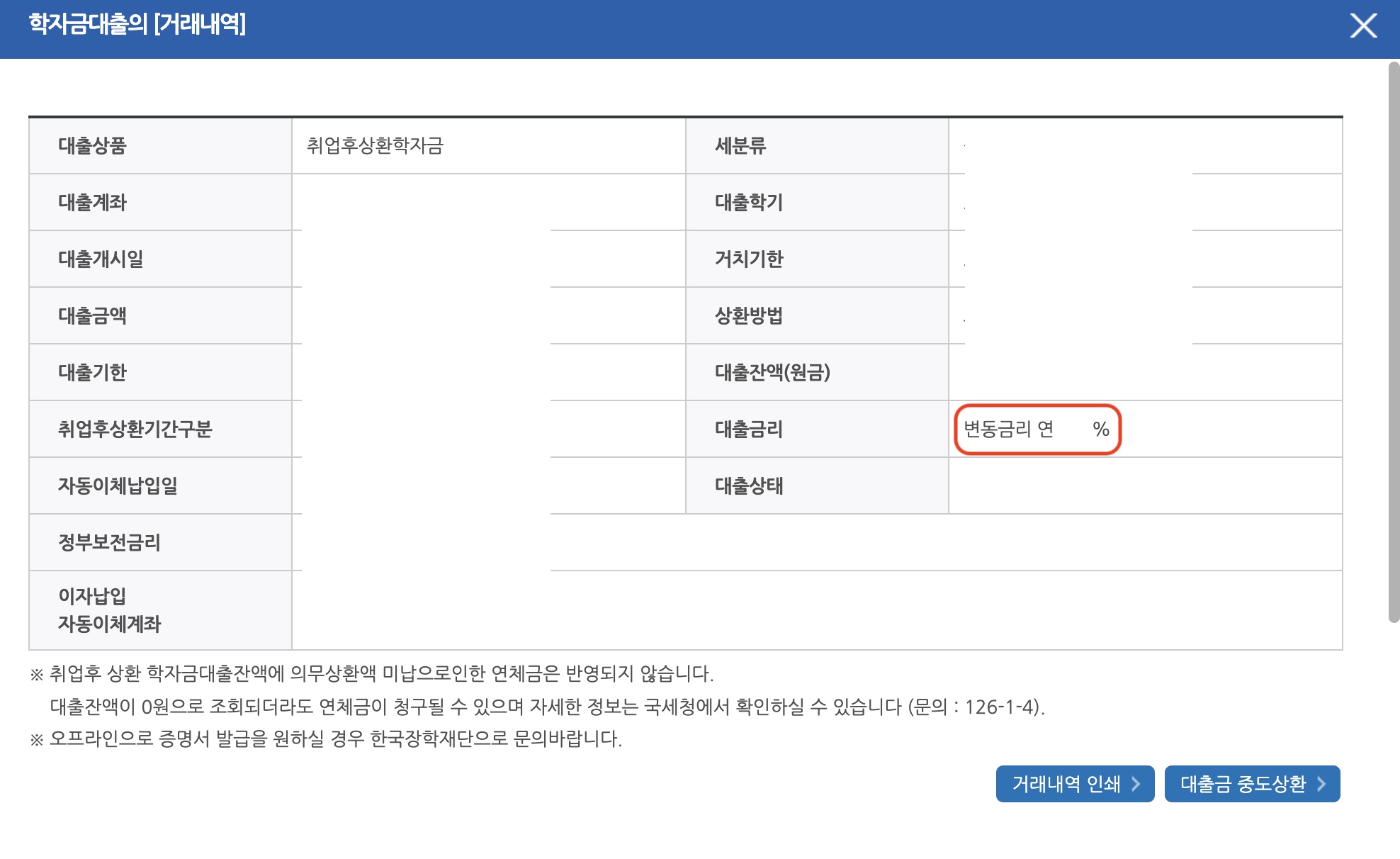Screen dimensions: 1400x859
Task: Click the 대출계좌 label cell
Action: [x=92, y=203]
